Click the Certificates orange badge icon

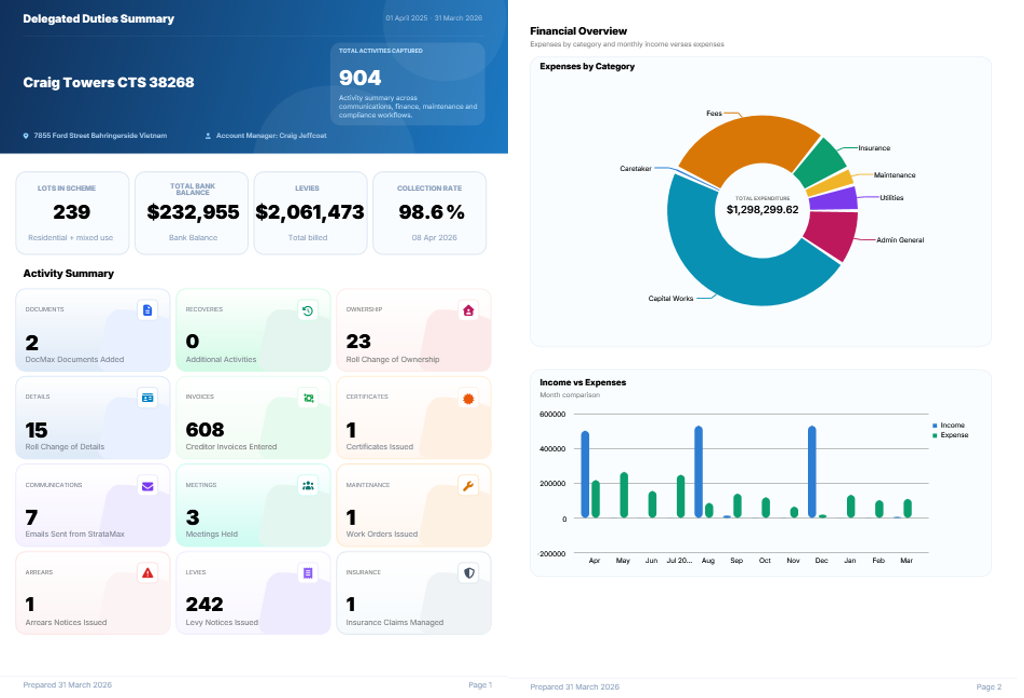468,398
